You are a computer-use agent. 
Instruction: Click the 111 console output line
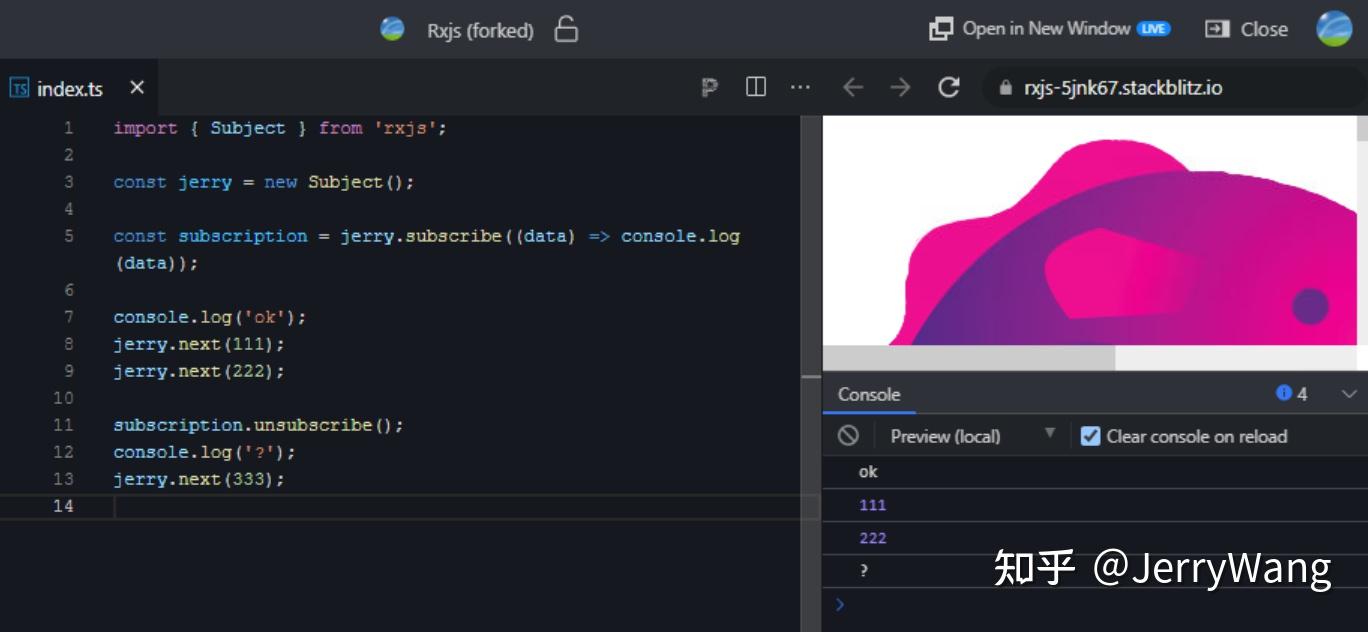(1095, 505)
